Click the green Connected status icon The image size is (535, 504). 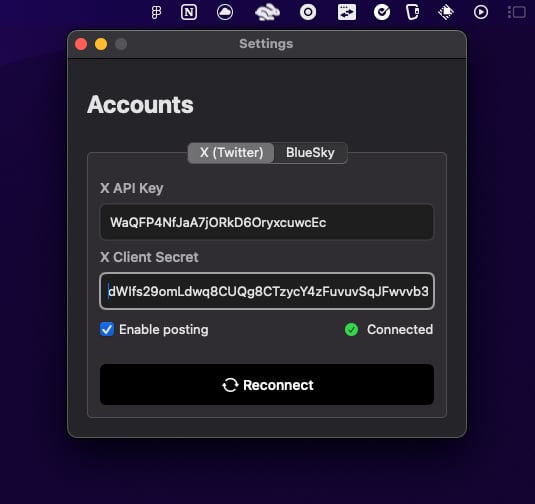pos(351,330)
